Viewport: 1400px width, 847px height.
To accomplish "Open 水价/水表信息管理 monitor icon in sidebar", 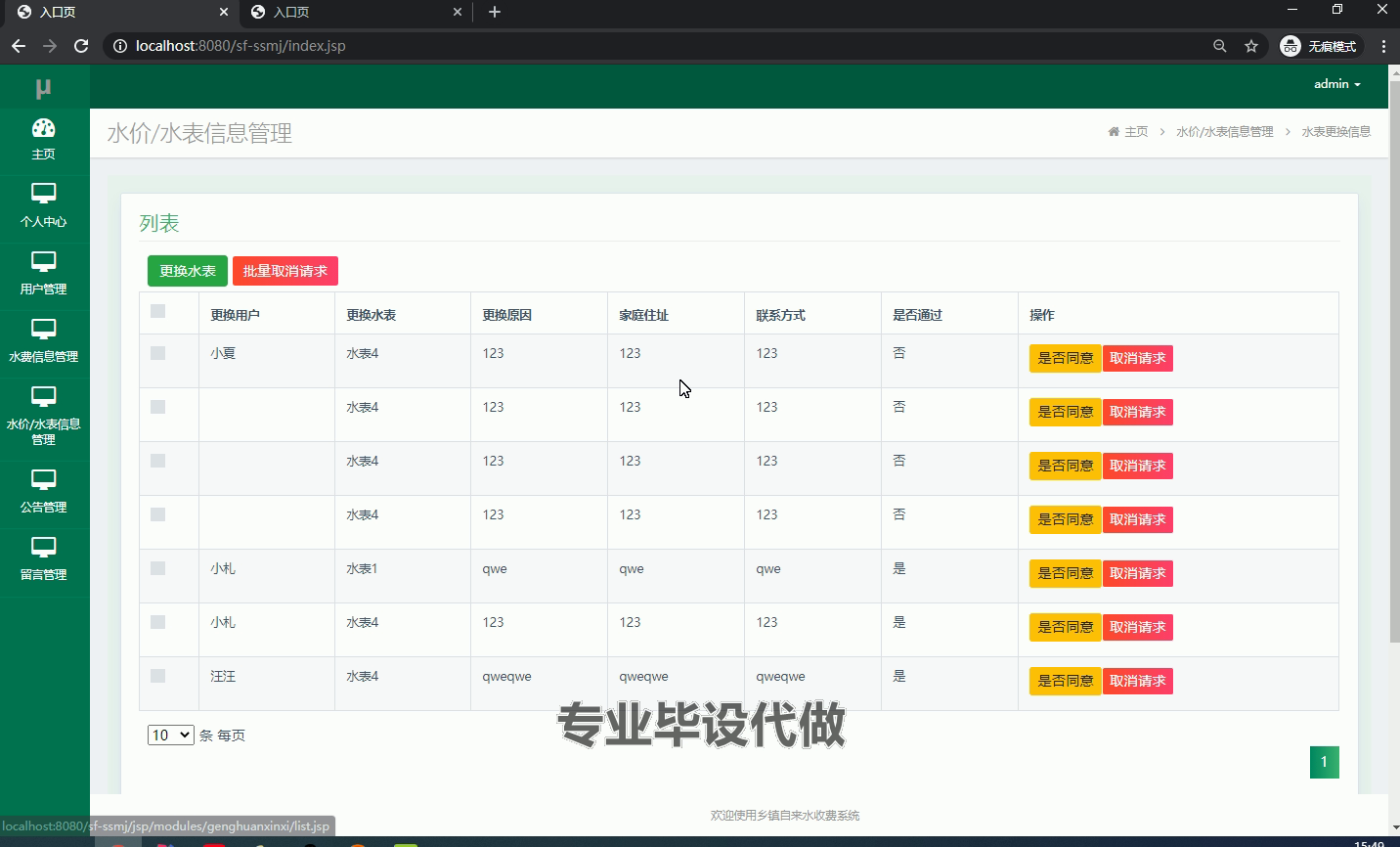I will (x=43, y=396).
